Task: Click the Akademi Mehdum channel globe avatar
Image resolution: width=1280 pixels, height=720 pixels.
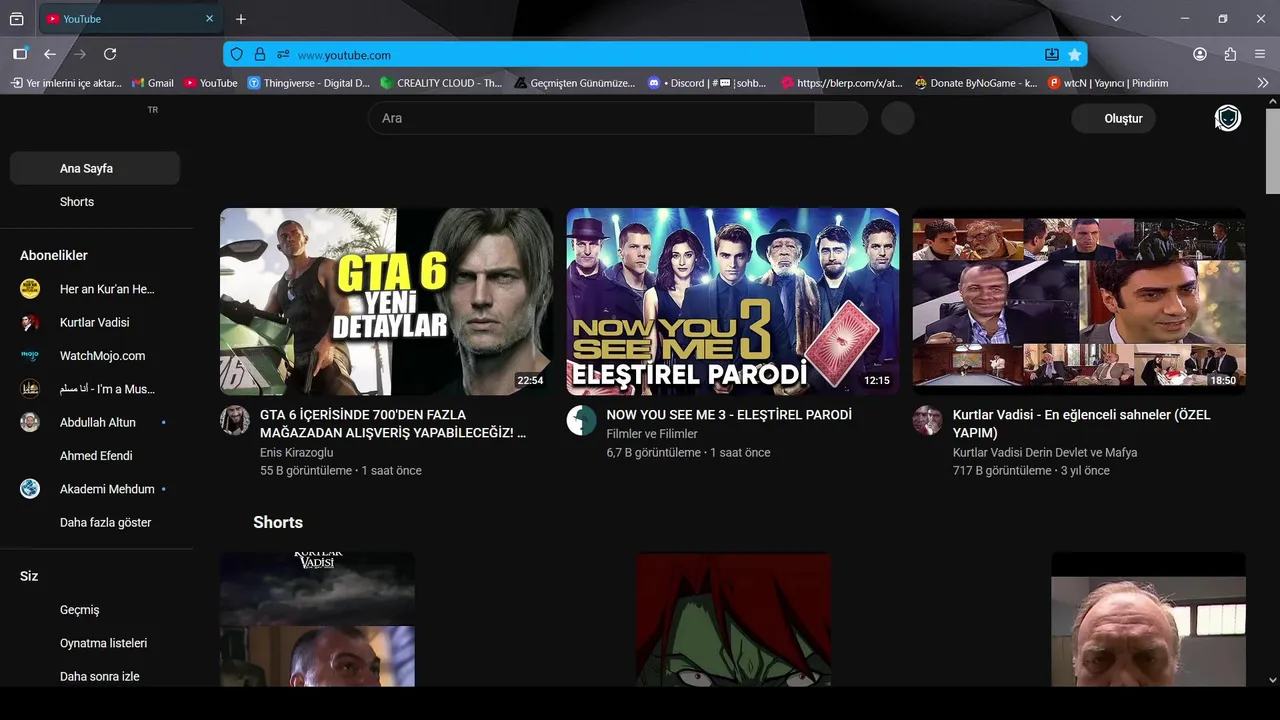Action: 30,489
